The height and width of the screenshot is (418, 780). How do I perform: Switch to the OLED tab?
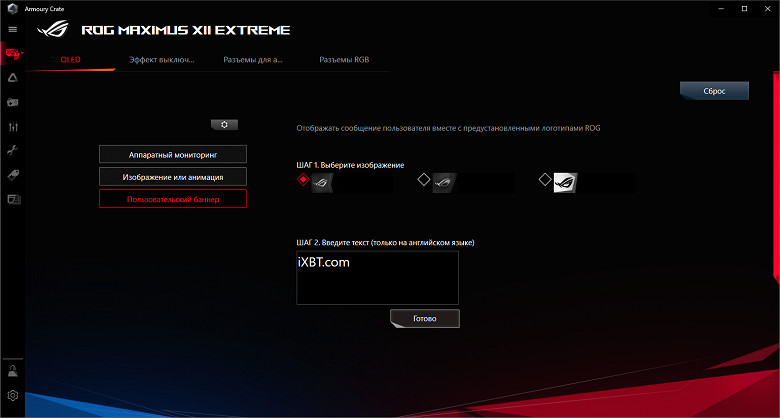[x=70, y=60]
